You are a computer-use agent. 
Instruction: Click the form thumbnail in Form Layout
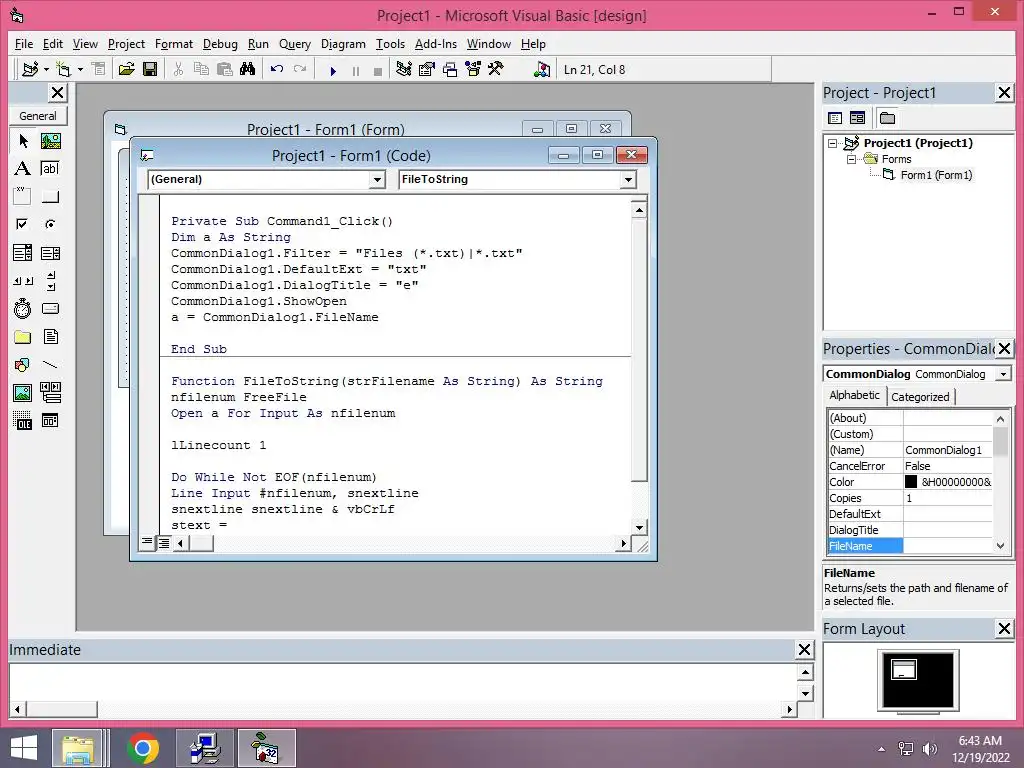tap(904, 669)
